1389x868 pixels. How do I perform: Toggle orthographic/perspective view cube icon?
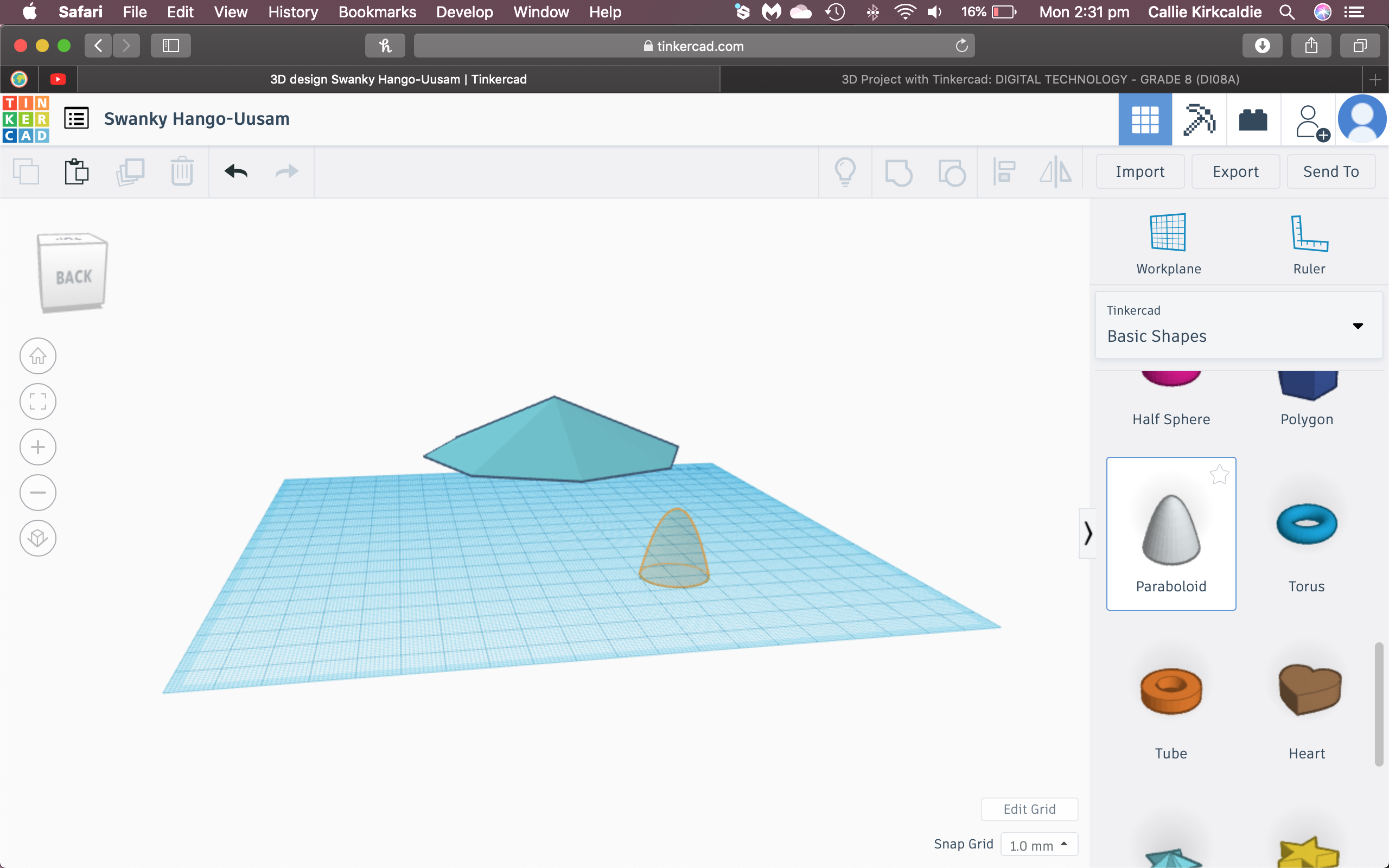pyautogui.click(x=38, y=538)
